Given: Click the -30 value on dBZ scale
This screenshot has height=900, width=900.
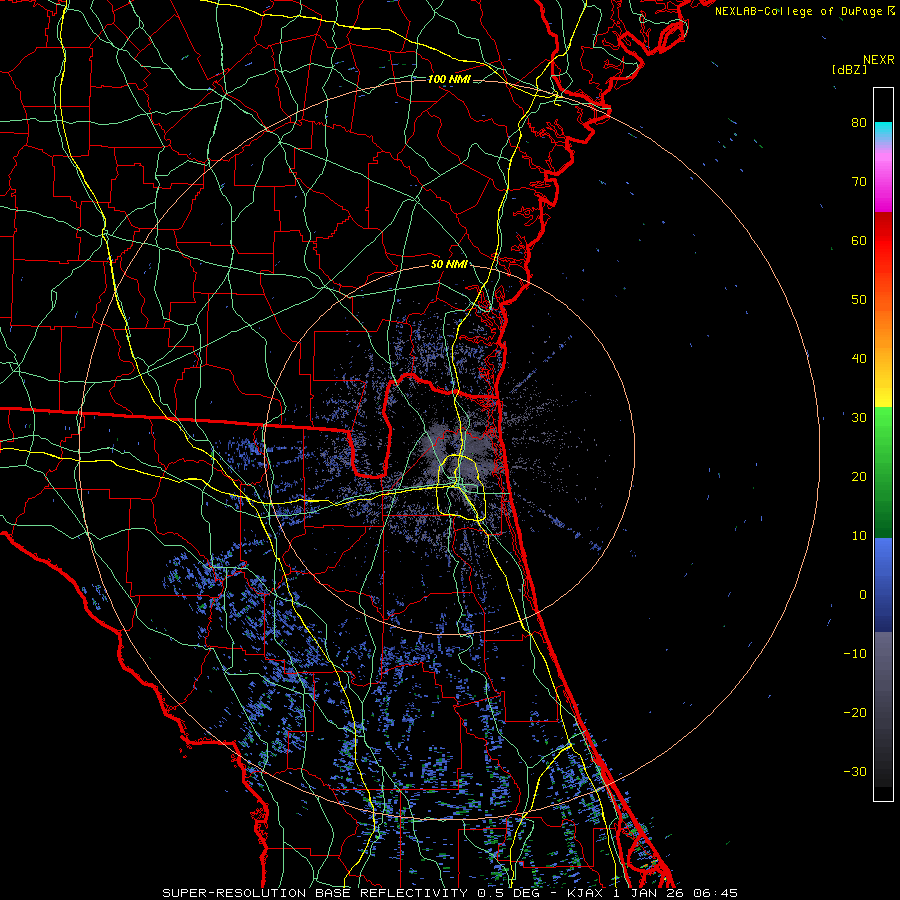Looking at the screenshot, I should pyautogui.click(x=855, y=771).
